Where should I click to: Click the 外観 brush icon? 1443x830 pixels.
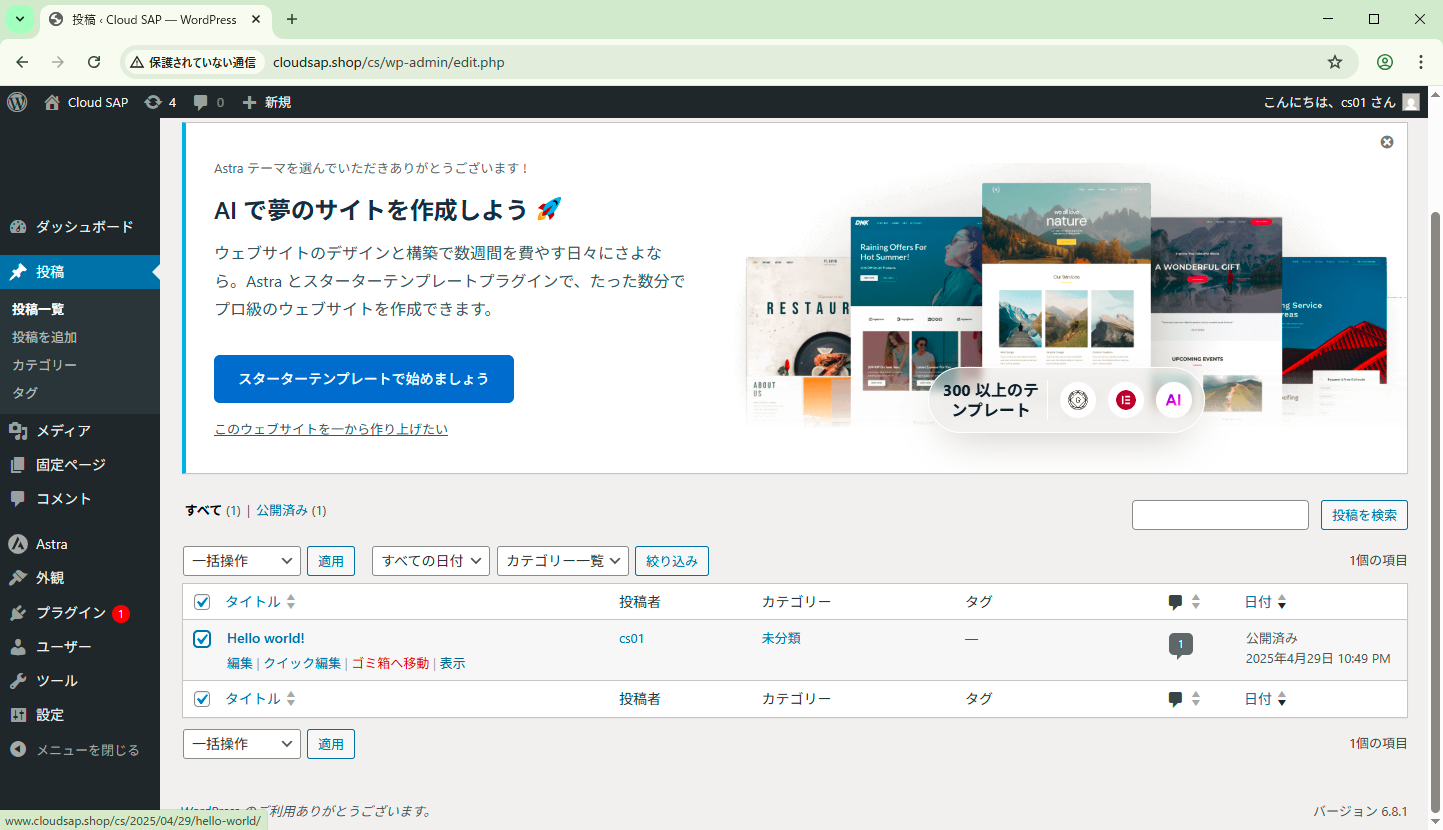coord(17,578)
